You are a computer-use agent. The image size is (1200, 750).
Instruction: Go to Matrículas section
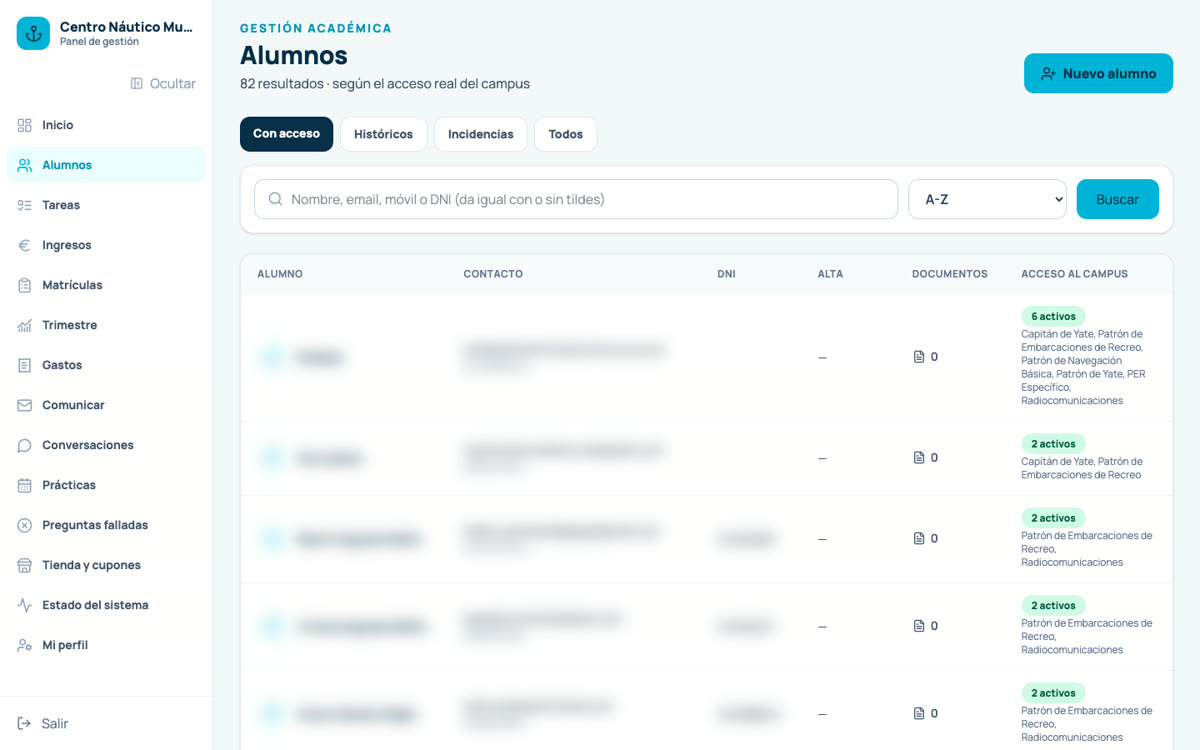[x=106, y=285]
